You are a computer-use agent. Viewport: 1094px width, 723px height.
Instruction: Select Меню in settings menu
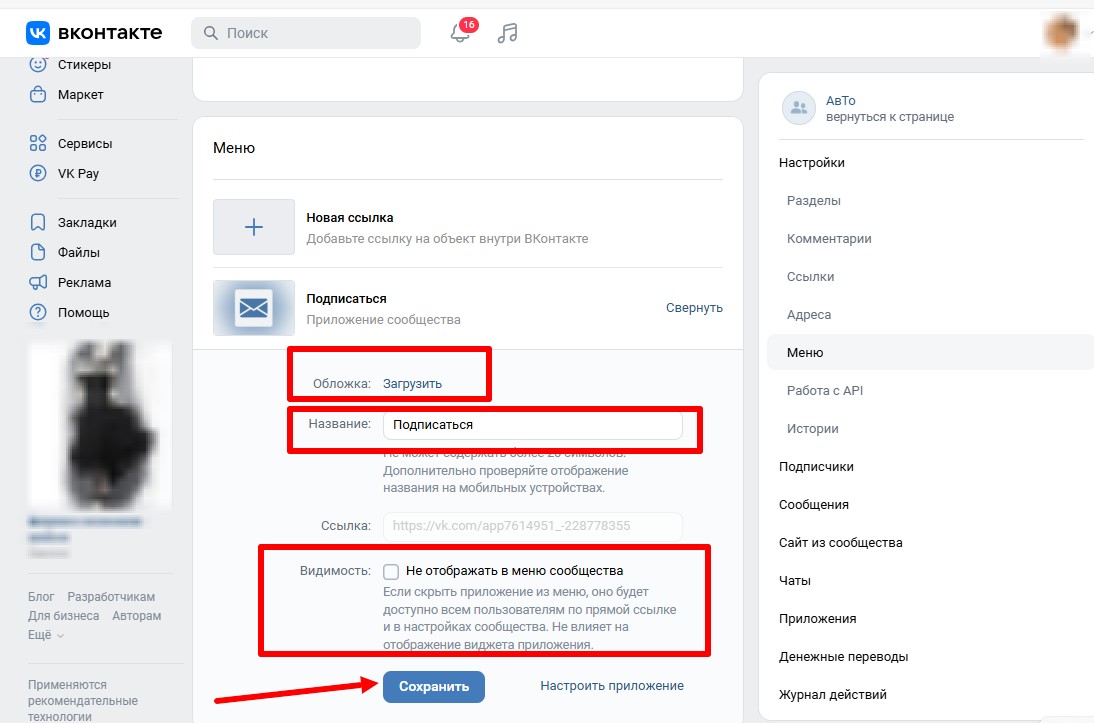point(931,352)
